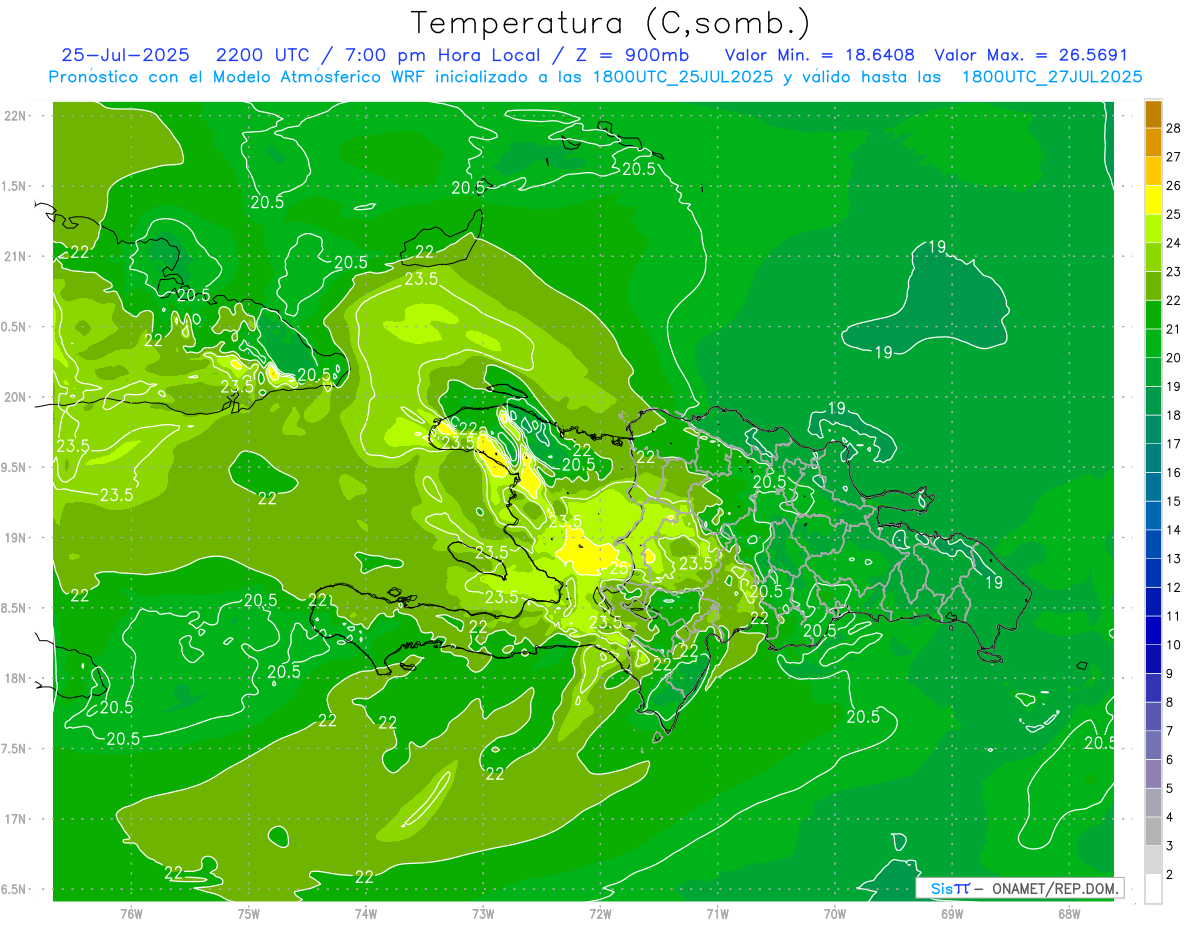Click the "21N" latitude label

pyautogui.click(x=16, y=256)
